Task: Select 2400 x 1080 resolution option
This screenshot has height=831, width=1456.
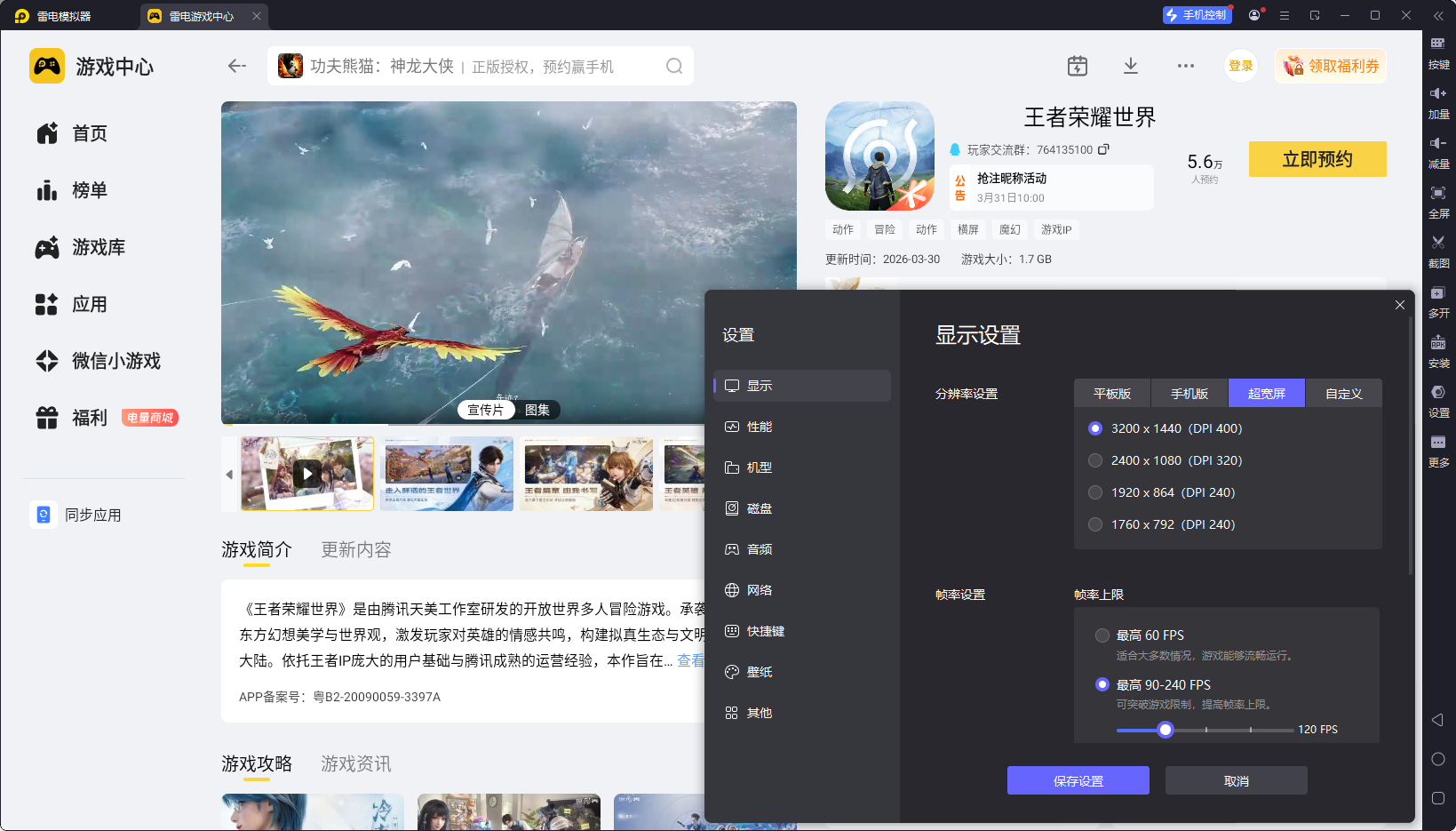Action: tap(1095, 460)
